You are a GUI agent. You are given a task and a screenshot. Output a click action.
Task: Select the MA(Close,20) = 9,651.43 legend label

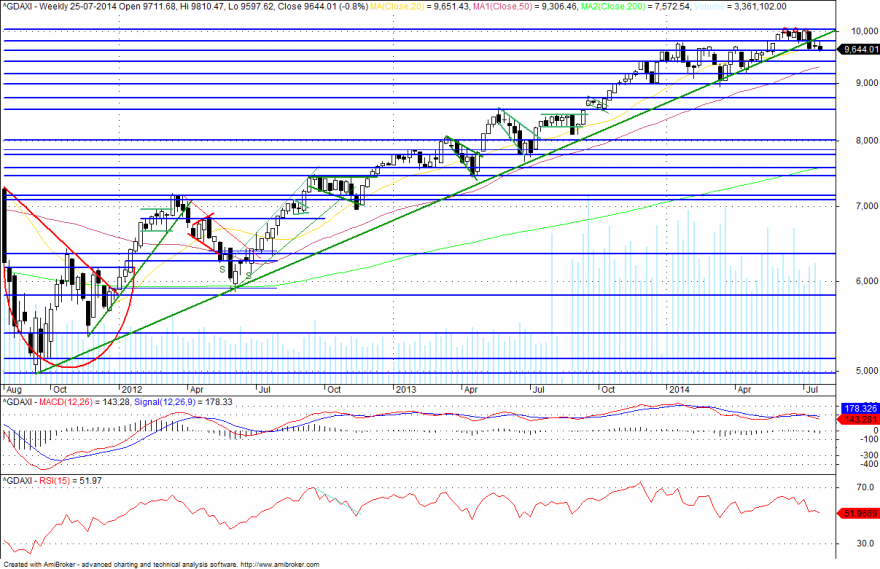[x=419, y=7]
